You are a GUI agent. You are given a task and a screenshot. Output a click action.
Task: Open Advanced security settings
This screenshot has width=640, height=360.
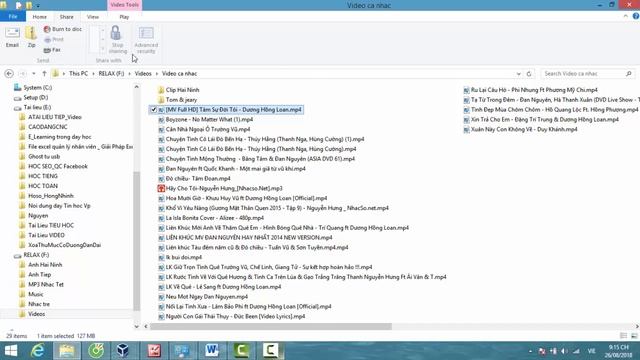tap(146, 39)
